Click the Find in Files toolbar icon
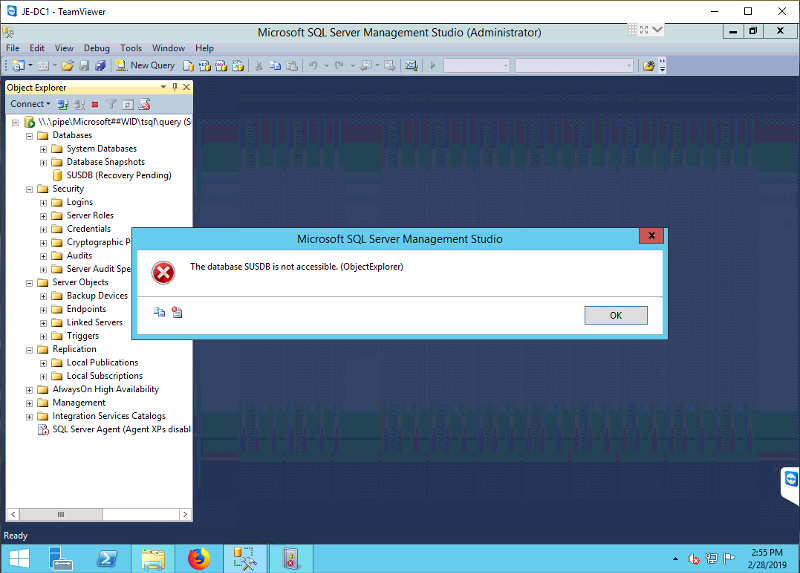This screenshot has height=573, width=800. 648,65
